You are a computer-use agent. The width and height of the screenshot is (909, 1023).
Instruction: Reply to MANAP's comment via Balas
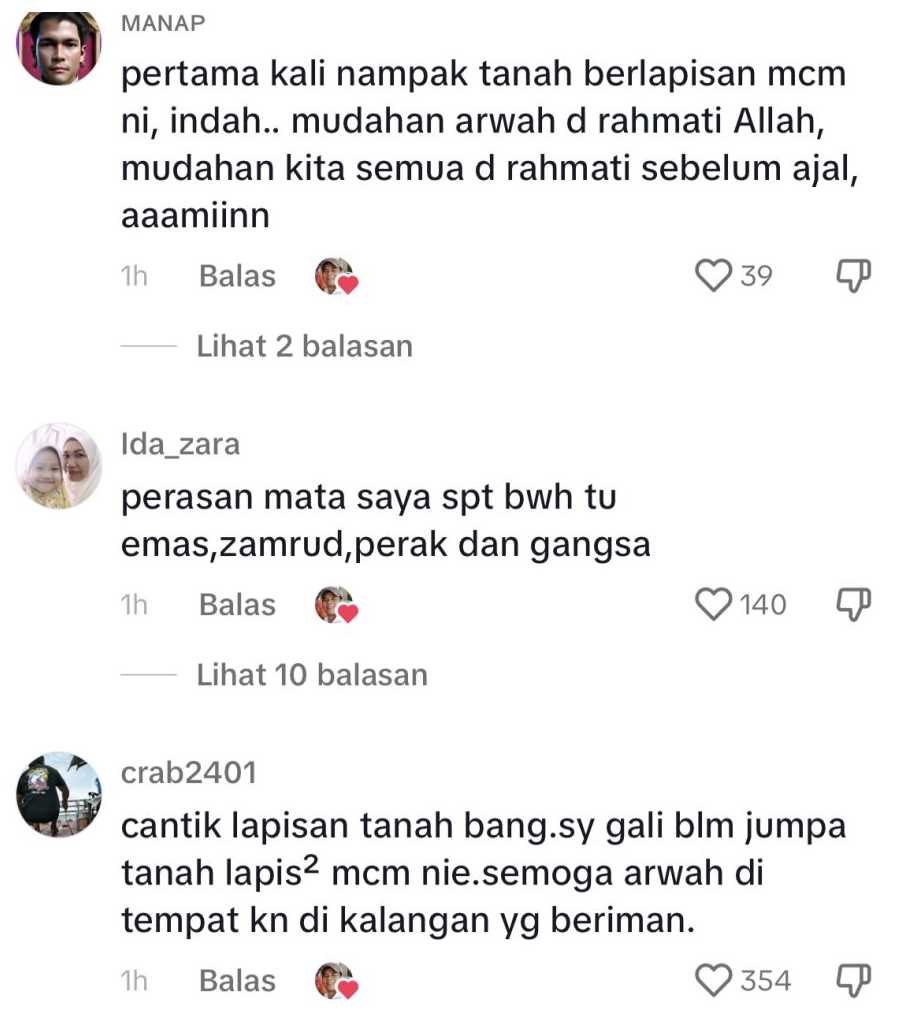pos(238,276)
